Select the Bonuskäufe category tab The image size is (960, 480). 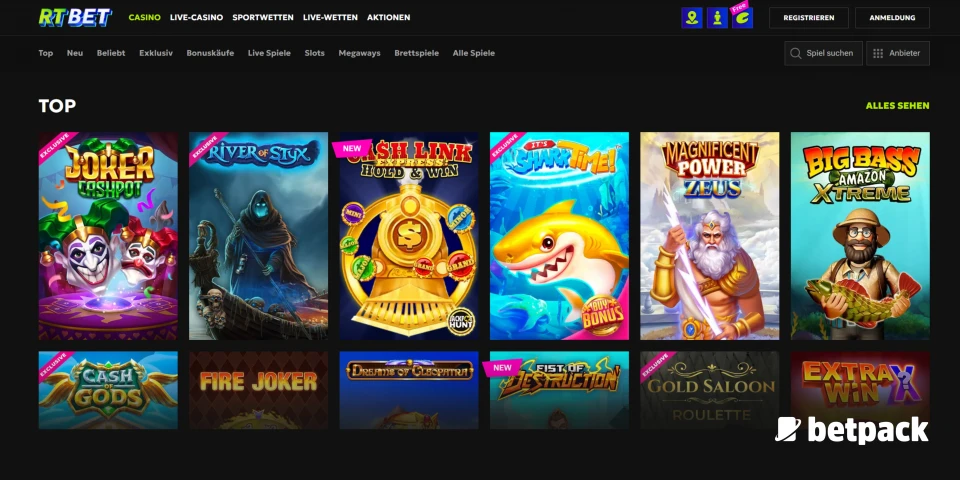(210, 53)
